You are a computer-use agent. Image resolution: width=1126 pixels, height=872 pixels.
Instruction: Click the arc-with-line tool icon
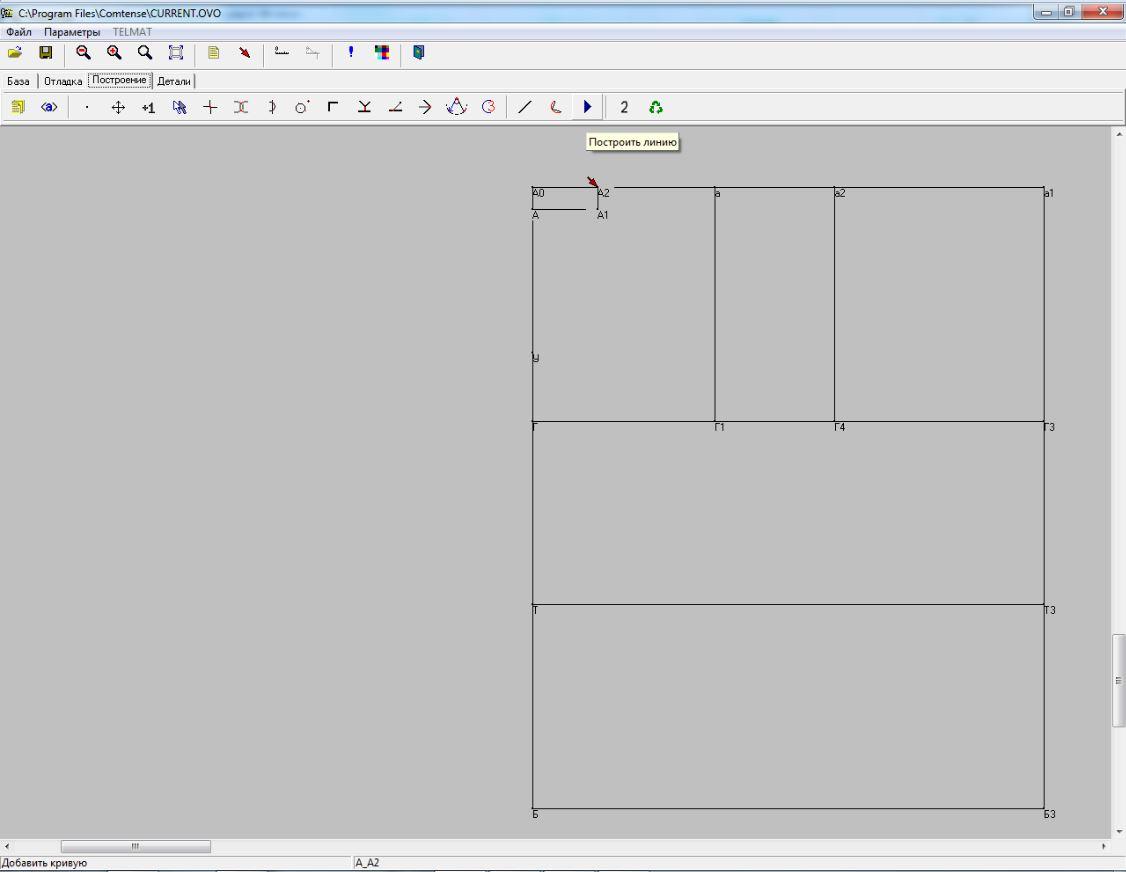tap(272, 107)
